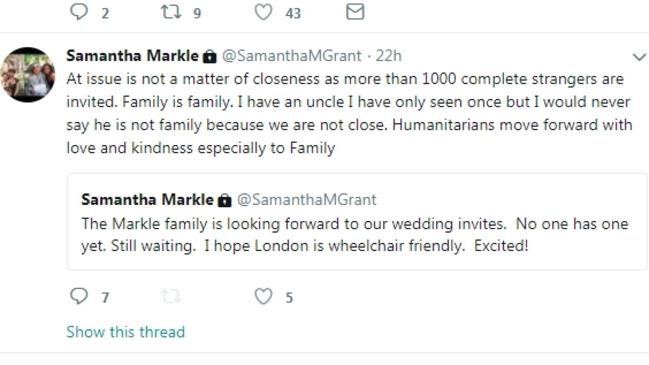Retweet the top tweet with 9 retweets
Image resolution: width=649 pixels, height=365 pixels.
click(x=171, y=12)
